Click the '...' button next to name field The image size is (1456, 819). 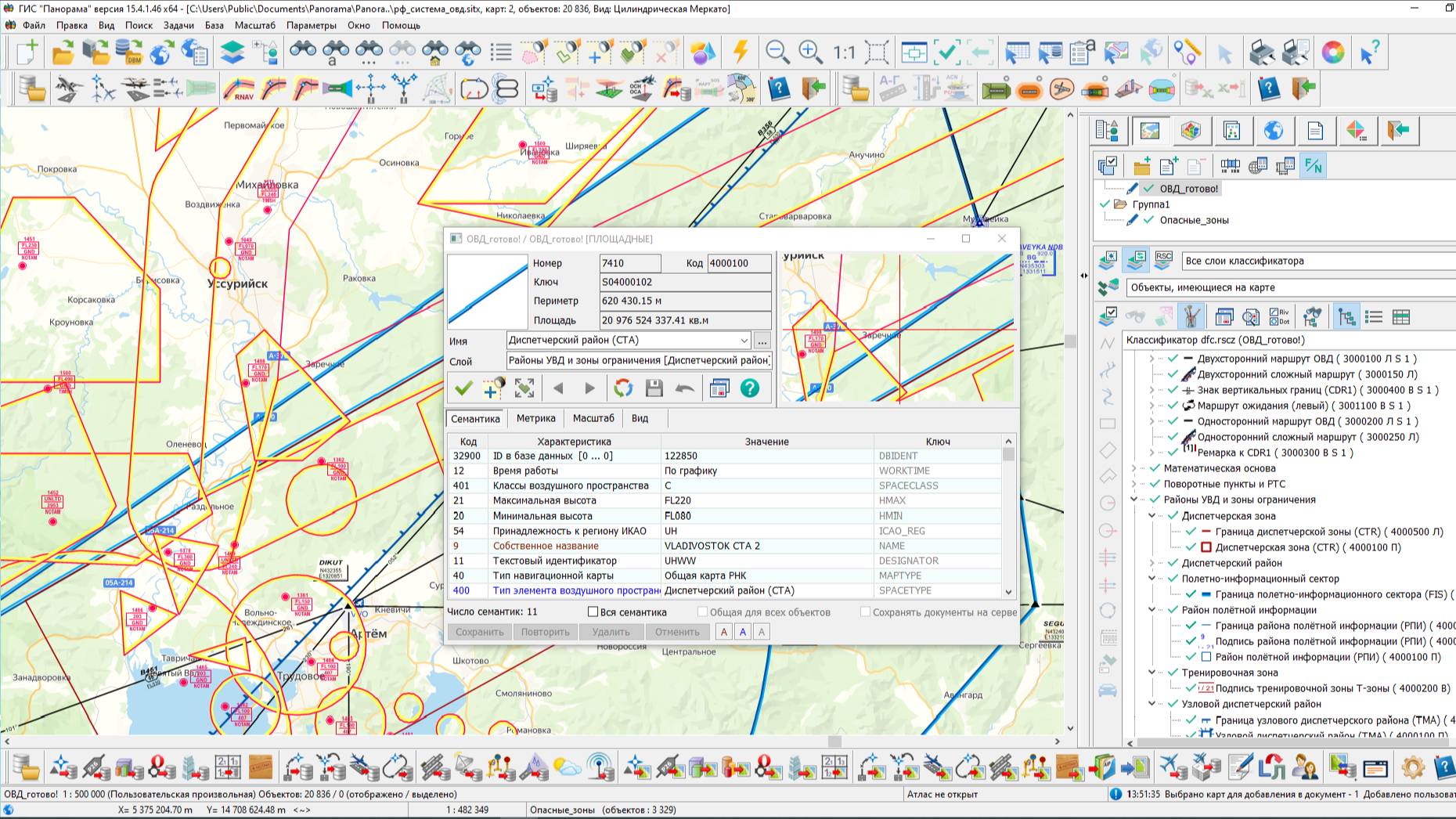tap(762, 341)
